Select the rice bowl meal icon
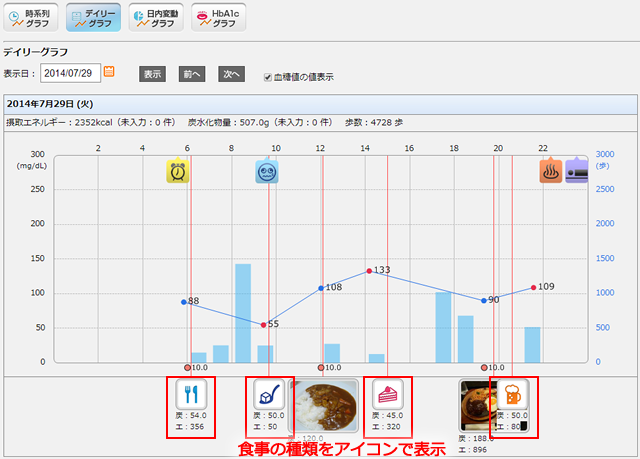The height and width of the screenshot is (459, 640). pos(269,393)
